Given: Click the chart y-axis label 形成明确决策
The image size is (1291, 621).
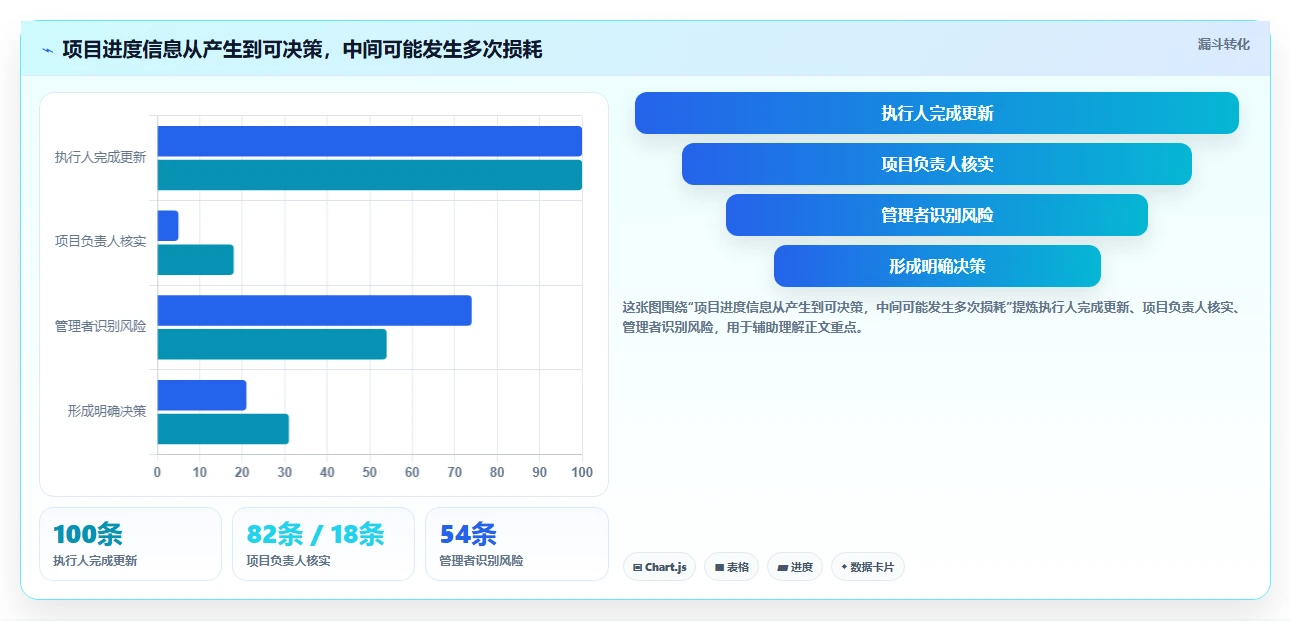Looking at the screenshot, I should [107, 411].
